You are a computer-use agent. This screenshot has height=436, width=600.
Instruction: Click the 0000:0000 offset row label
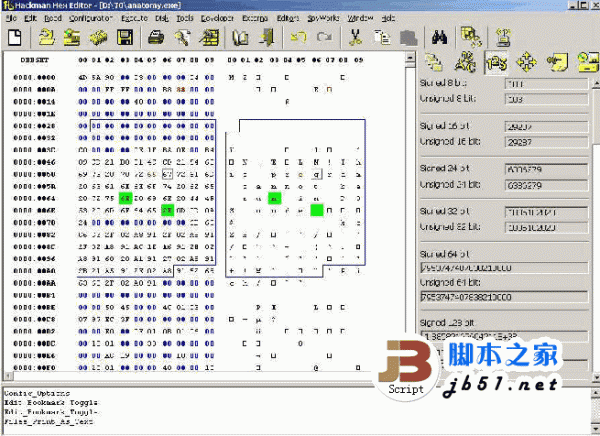[x=34, y=77]
